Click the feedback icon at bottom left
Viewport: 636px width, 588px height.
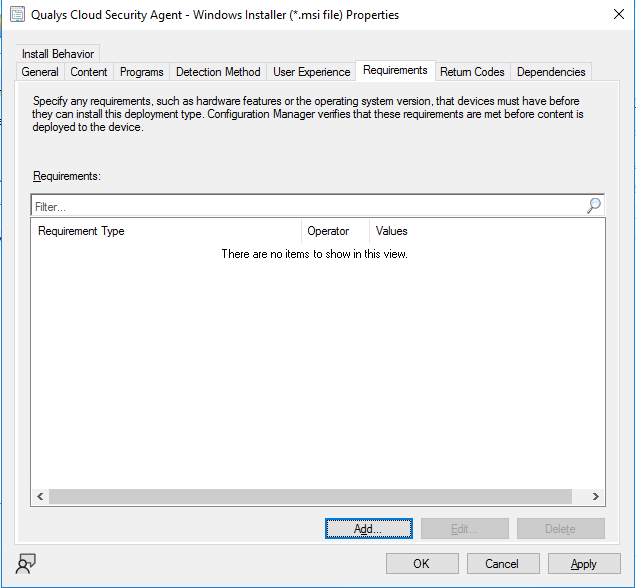26,563
